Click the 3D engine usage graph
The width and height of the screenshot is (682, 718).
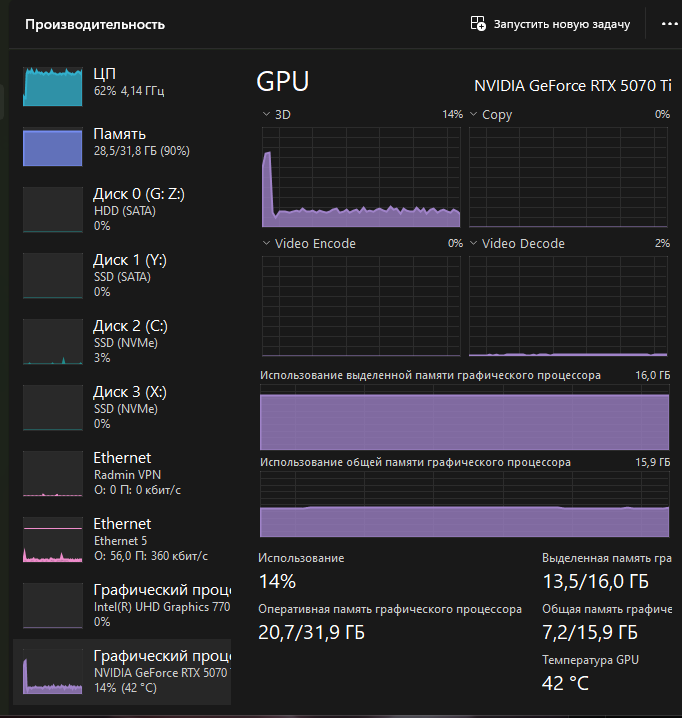361,177
